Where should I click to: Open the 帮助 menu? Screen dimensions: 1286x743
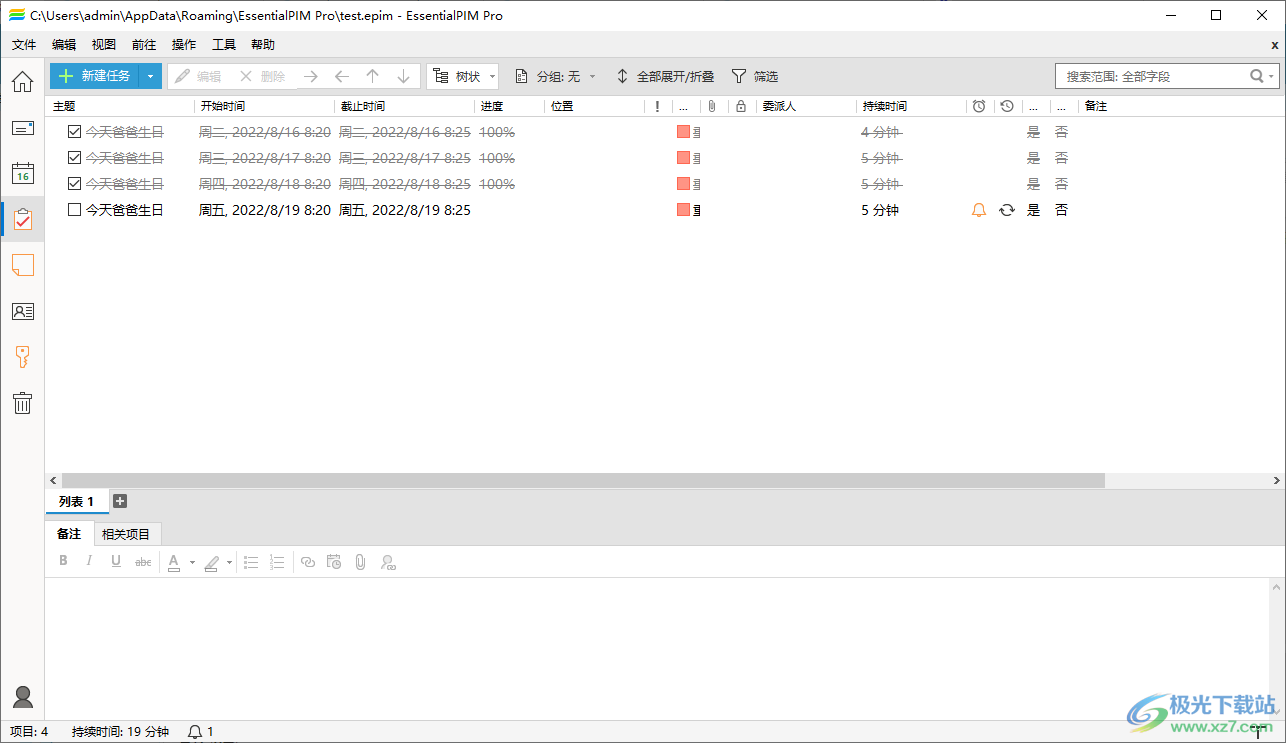pyautogui.click(x=263, y=45)
